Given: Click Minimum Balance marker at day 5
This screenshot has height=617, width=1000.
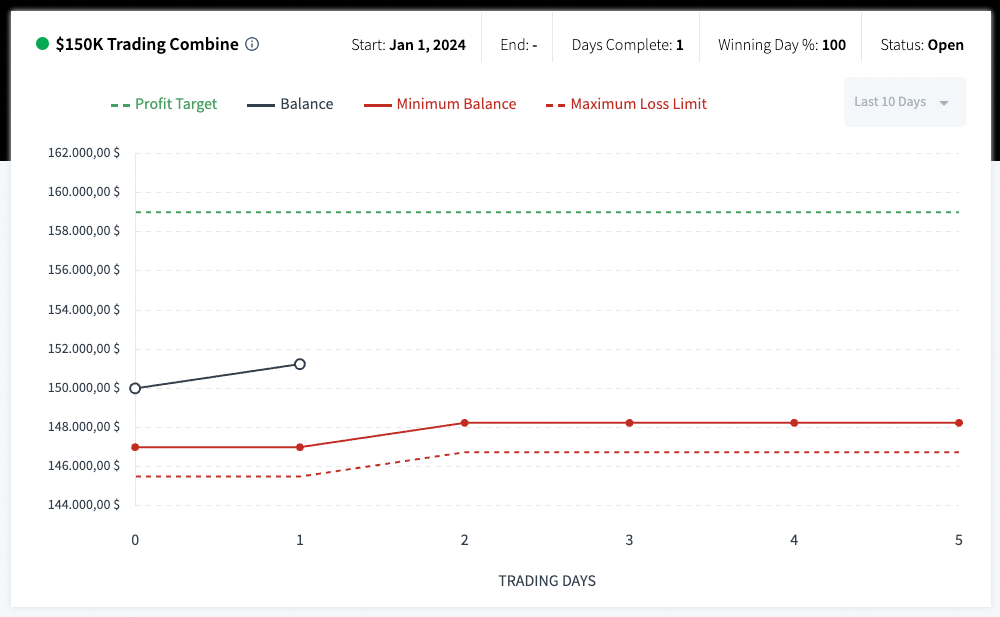Looking at the screenshot, I should [x=958, y=423].
